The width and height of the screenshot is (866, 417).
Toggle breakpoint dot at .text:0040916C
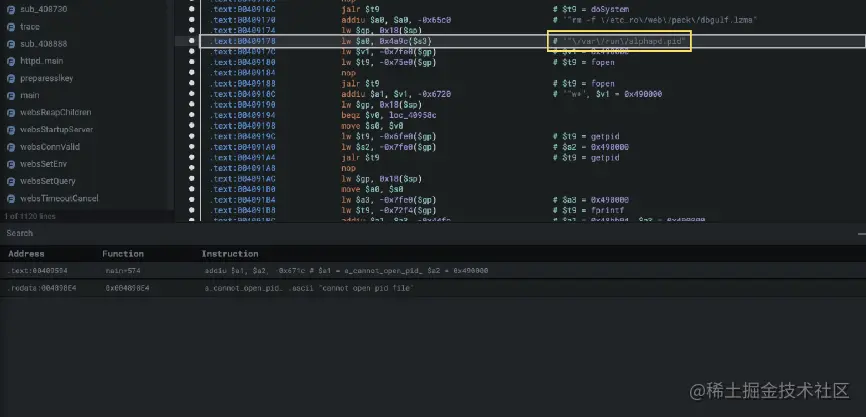192,9
